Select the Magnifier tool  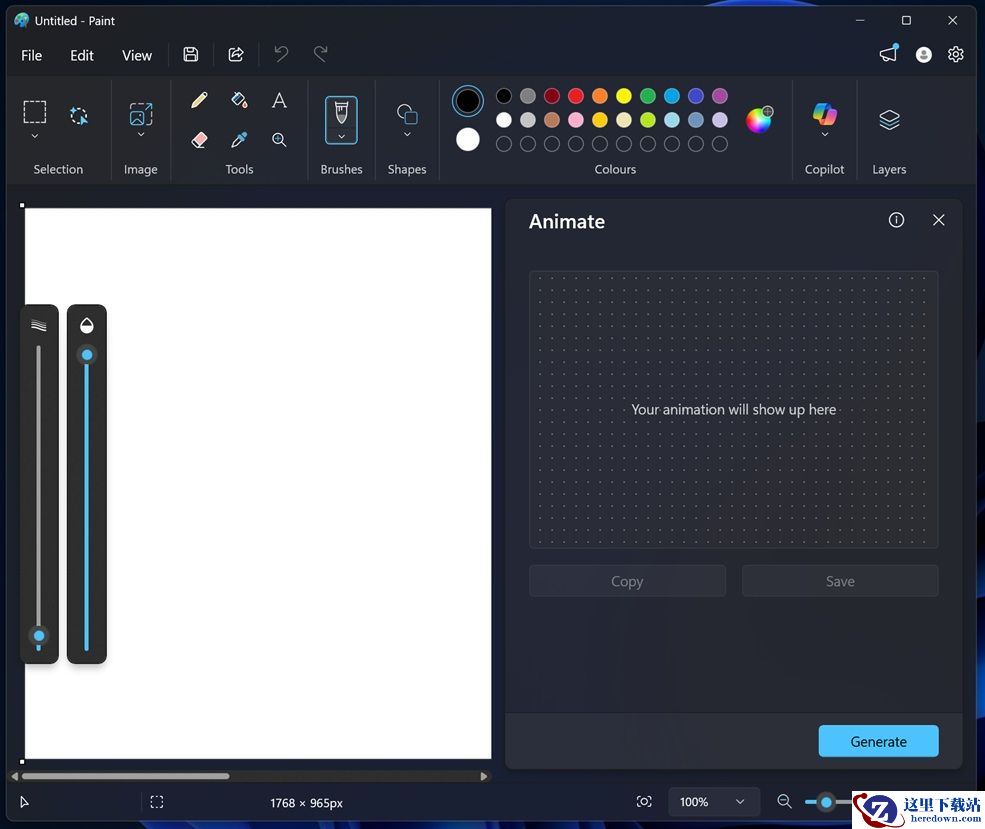(x=279, y=140)
